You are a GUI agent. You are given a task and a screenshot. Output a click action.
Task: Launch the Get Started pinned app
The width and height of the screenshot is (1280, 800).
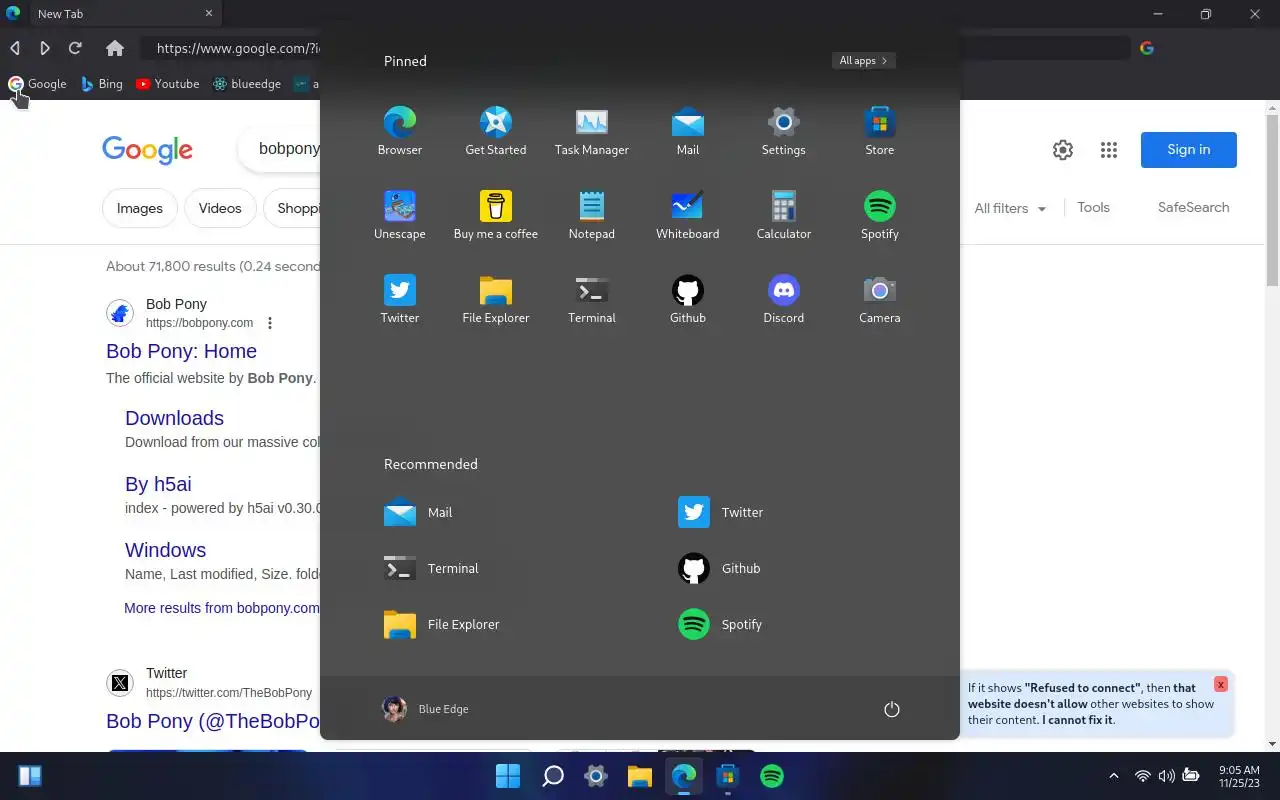click(x=496, y=131)
